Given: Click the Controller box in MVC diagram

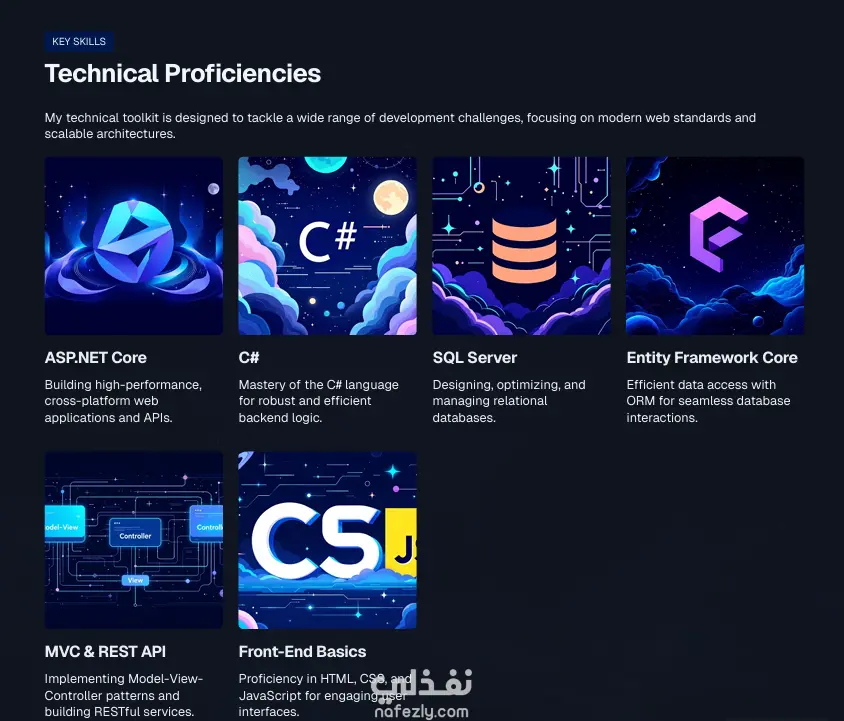Looking at the screenshot, I should (x=135, y=533).
